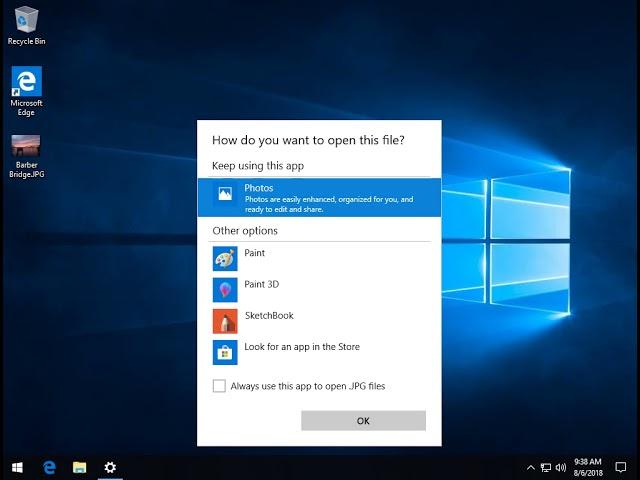Image resolution: width=640 pixels, height=480 pixels.
Task: Open the network status tray icon
Action: point(546,468)
